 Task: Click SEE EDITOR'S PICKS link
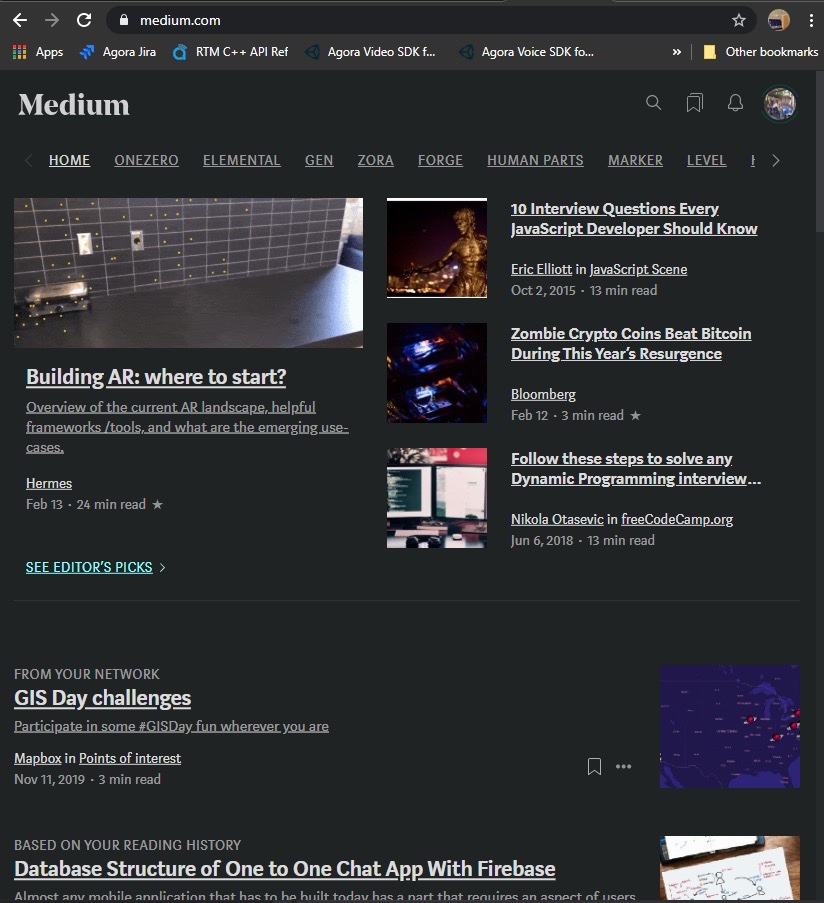tap(89, 567)
